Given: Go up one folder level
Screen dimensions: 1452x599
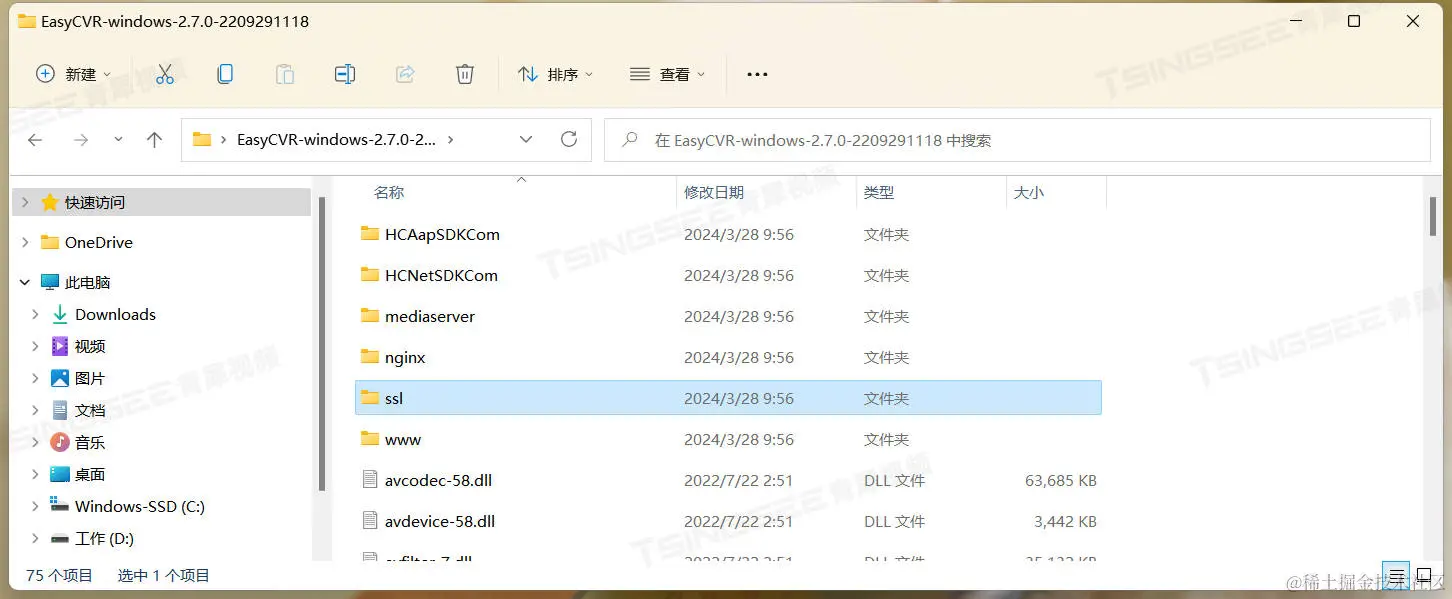Looking at the screenshot, I should tap(154, 140).
